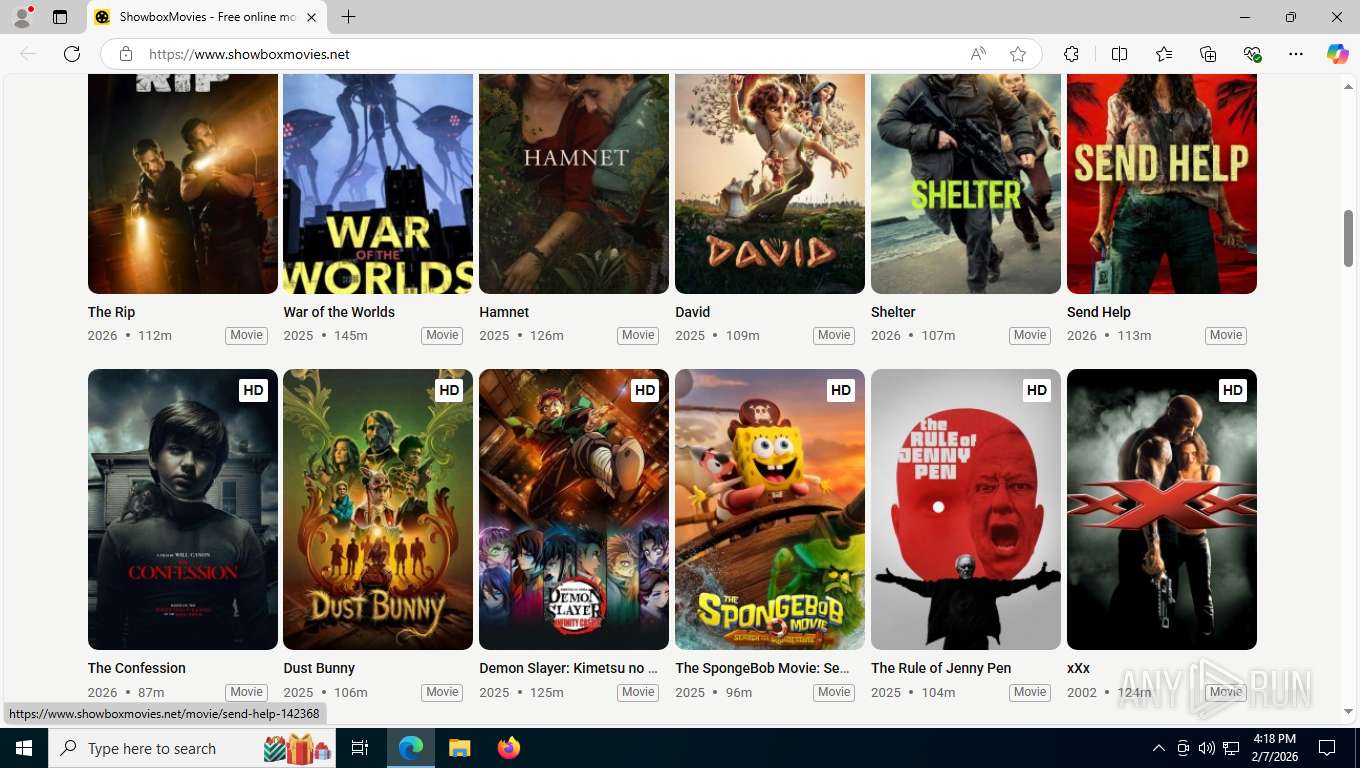This screenshot has width=1360, height=768.
Task: Open Windows Start menu
Action: tap(23, 748)
